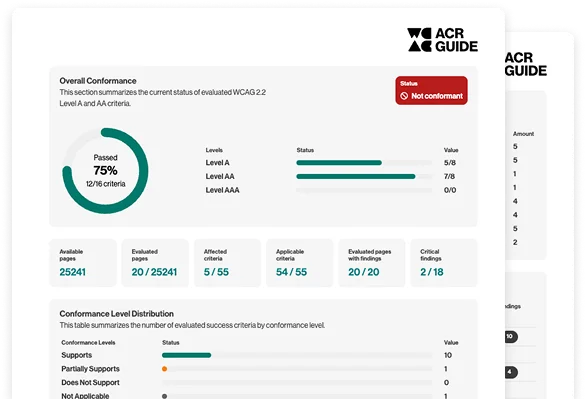Image resolution: width=586 pixels, height=399 pixels.
Task: Open the Evaluated pages 20 / 25241 card
Action: (x=155, y=263)
